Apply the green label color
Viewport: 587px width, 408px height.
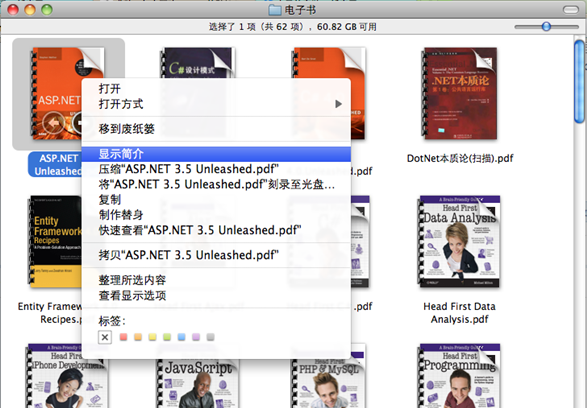[167, 337]
